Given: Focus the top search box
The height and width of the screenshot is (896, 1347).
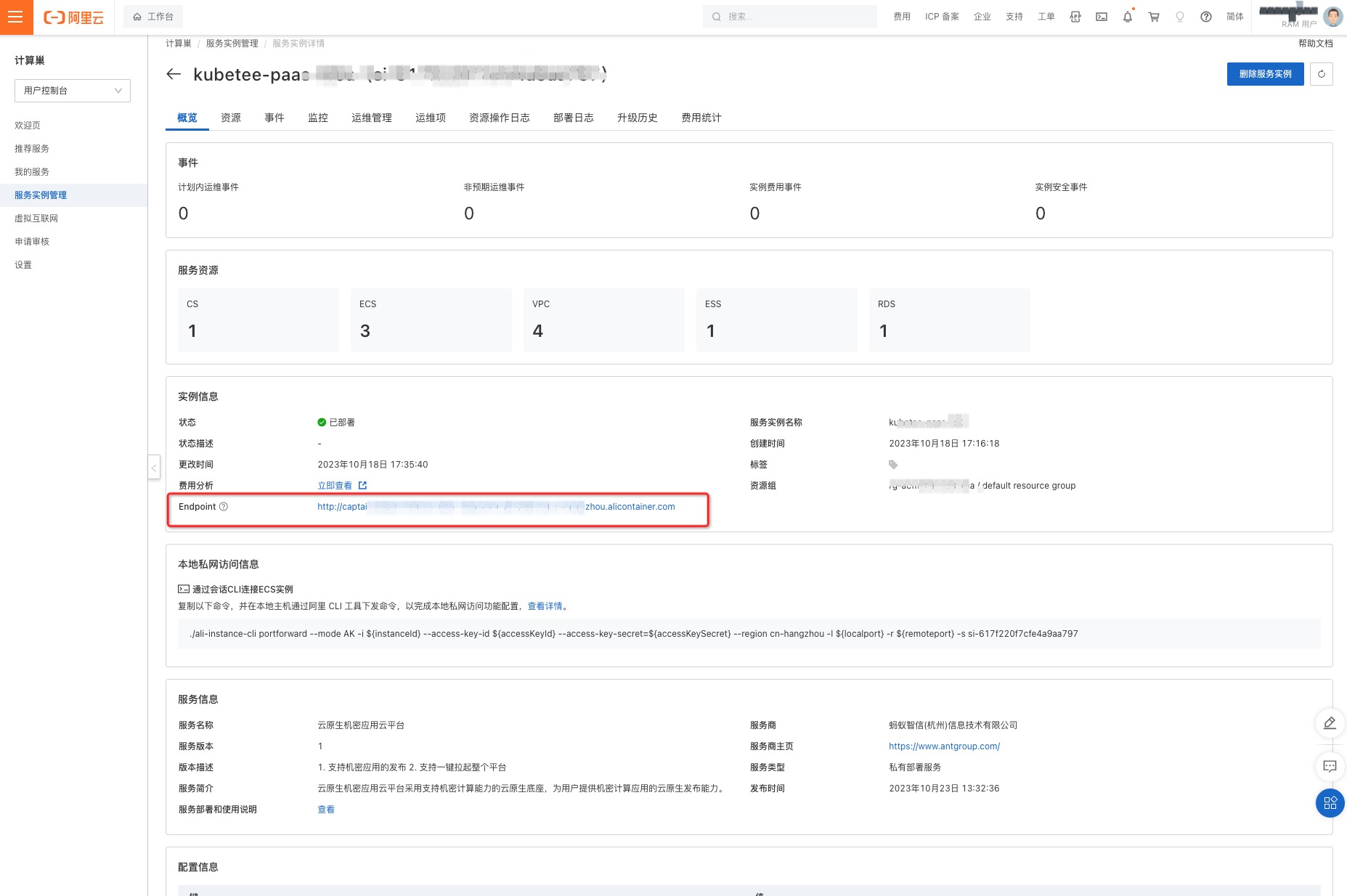Looking at the screenshot, I should point(789,17).
